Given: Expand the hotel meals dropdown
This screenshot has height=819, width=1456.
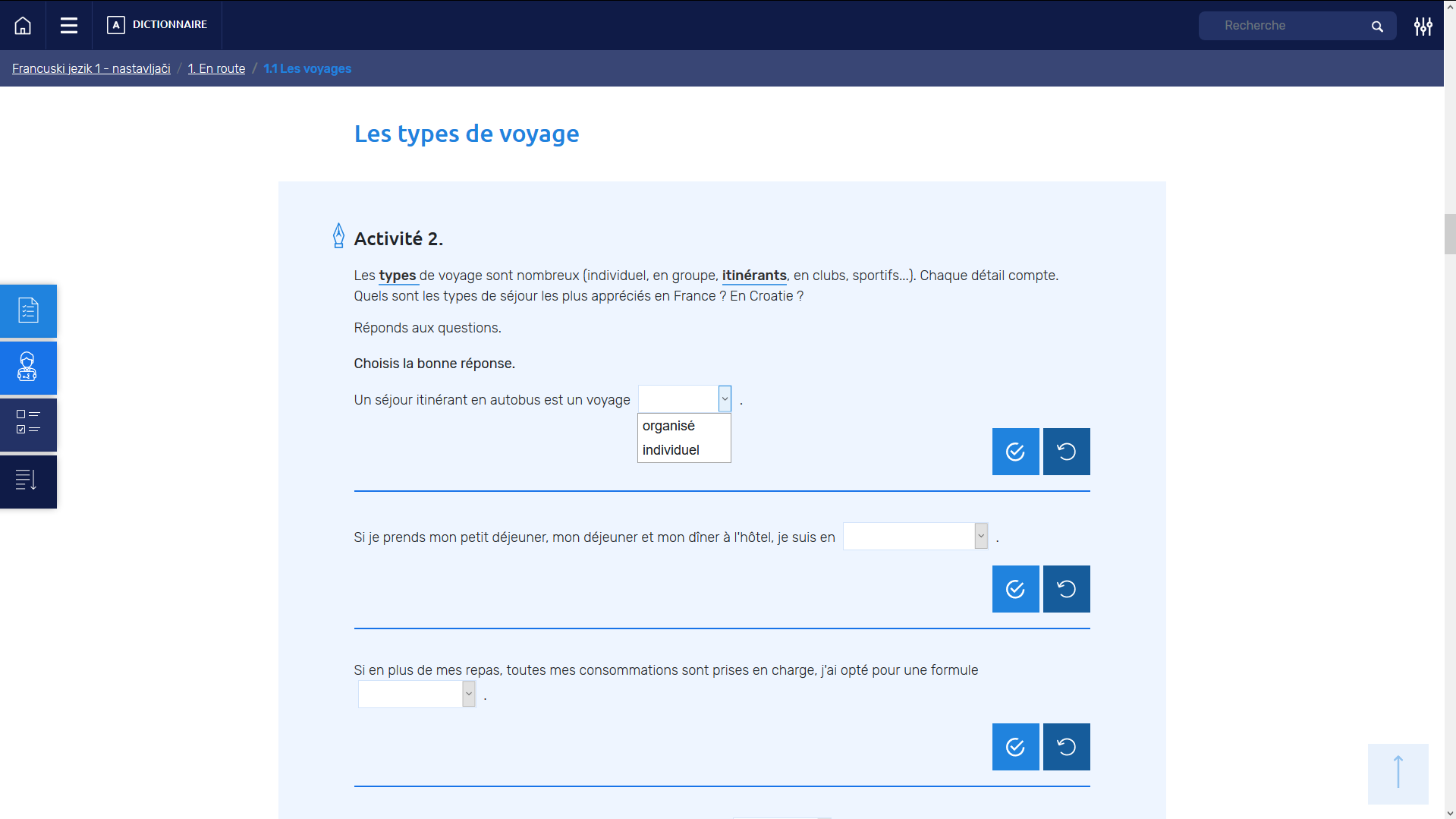Looking at the screenshot, I should tap(980, 537).
